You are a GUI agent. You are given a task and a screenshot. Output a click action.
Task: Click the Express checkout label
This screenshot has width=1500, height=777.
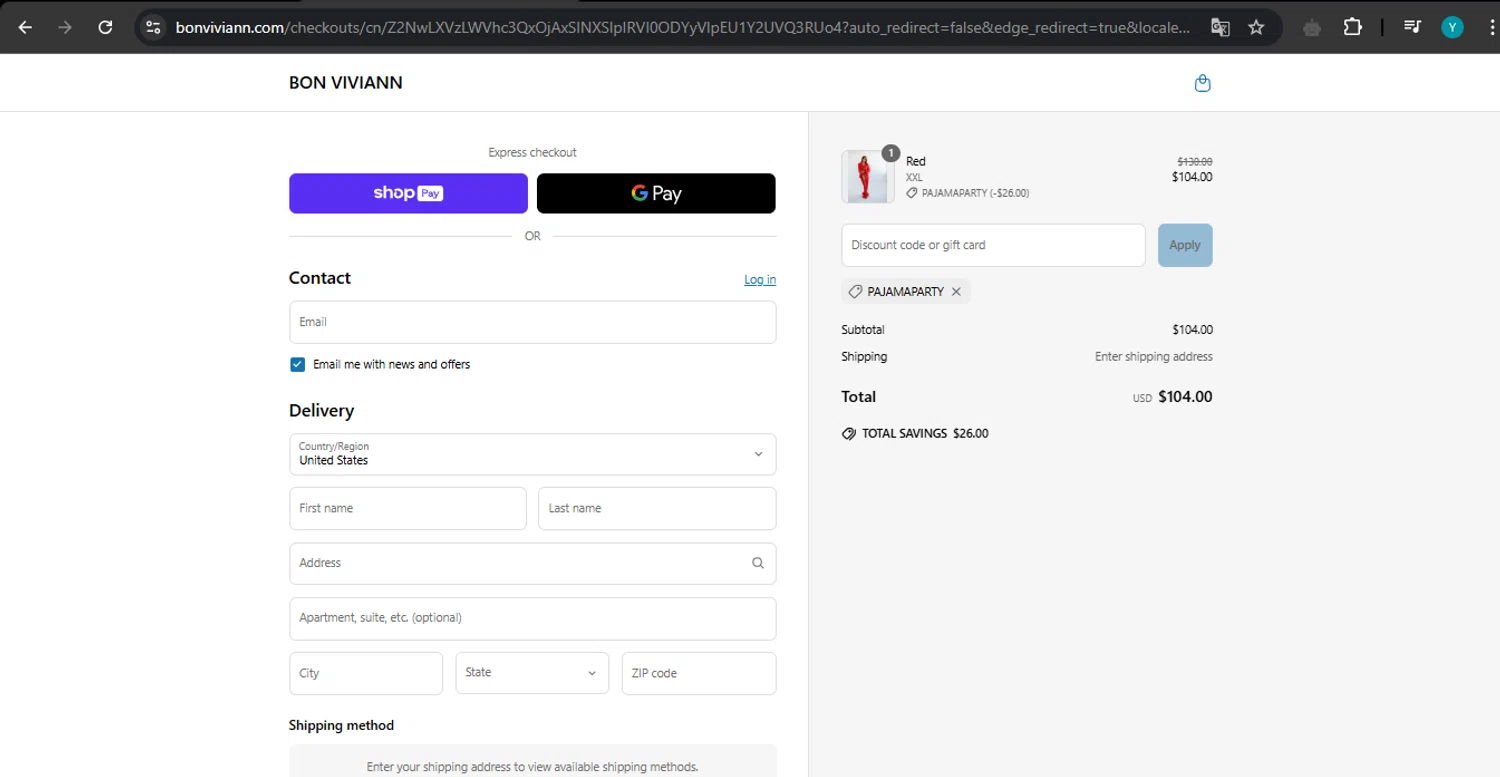coord(532,153)
